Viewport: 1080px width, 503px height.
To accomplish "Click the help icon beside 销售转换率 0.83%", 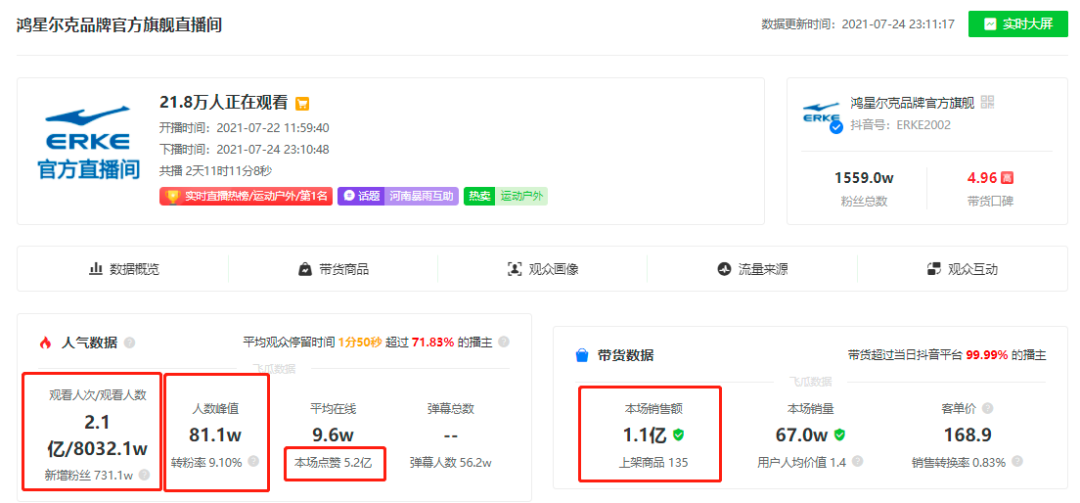I will [1017, 462].
